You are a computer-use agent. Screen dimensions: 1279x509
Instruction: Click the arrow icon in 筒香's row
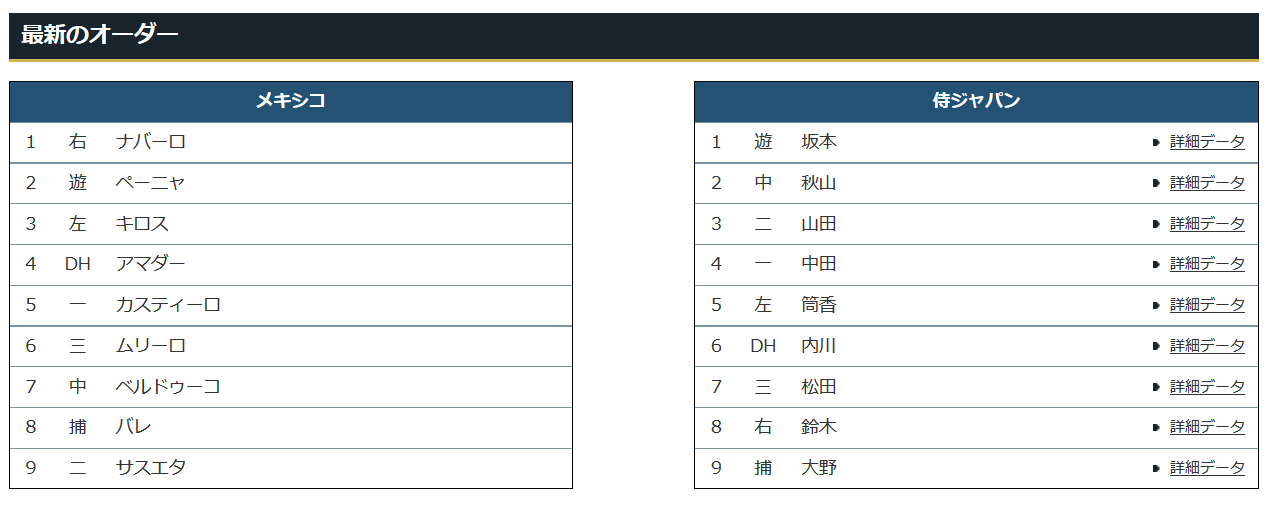tap(1157, 306)
